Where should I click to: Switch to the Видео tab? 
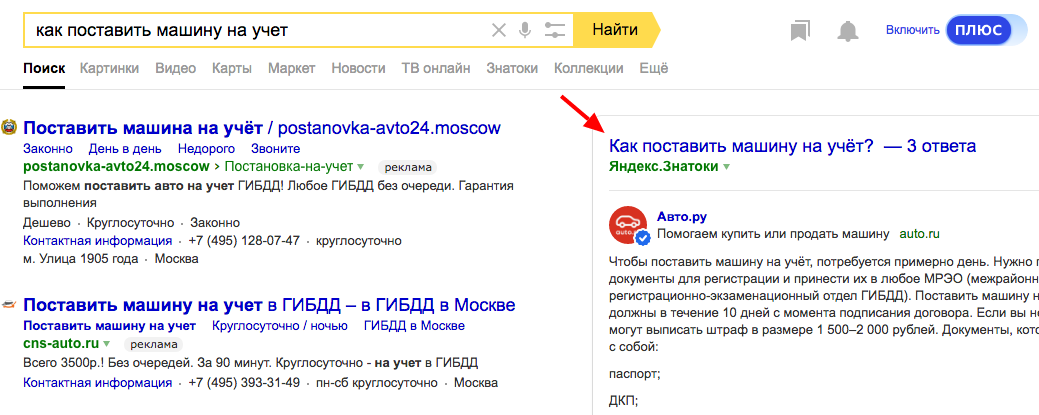click(x=176, y=68)
